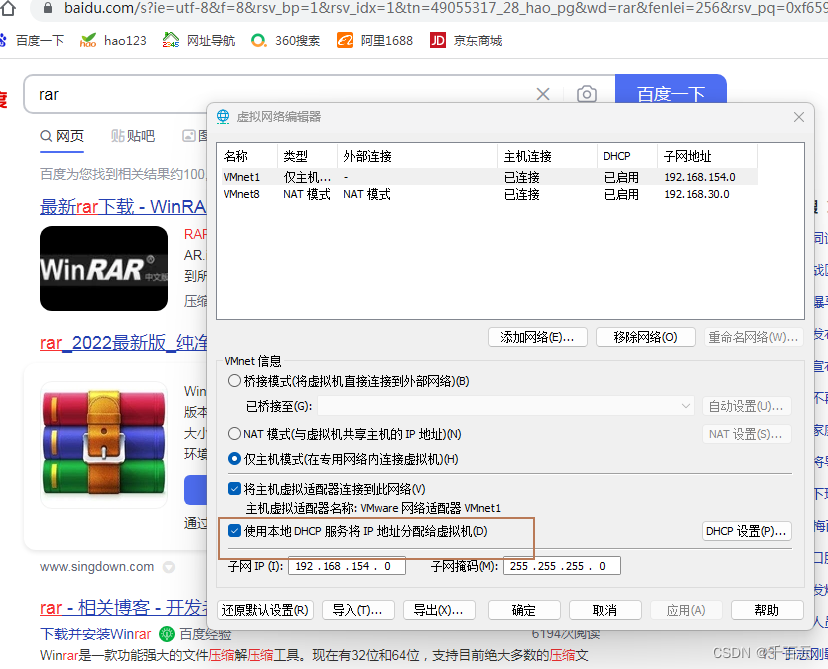Toggle 将主机虚拟适配器连接到此网络 checkbox

tap(234, 489)
